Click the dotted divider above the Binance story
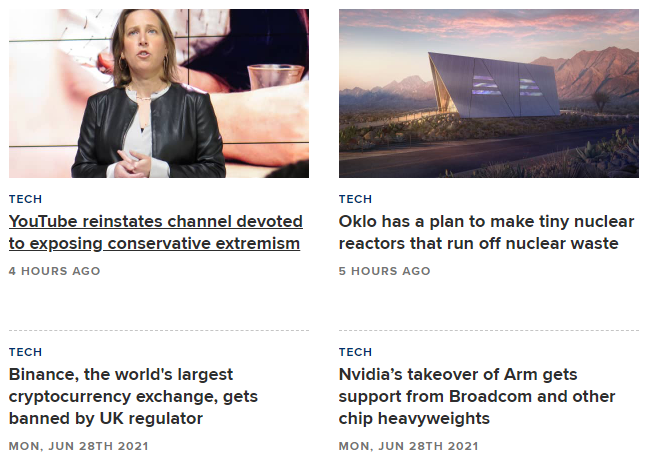This screenshot has width=645, height=474. point(159,330)
